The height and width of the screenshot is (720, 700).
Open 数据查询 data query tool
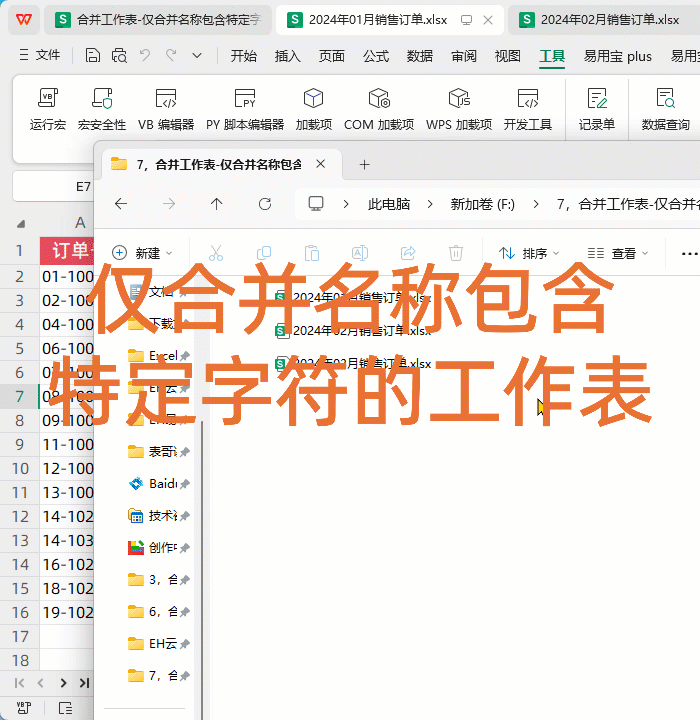pyautogui.click(x=665, y=109)
